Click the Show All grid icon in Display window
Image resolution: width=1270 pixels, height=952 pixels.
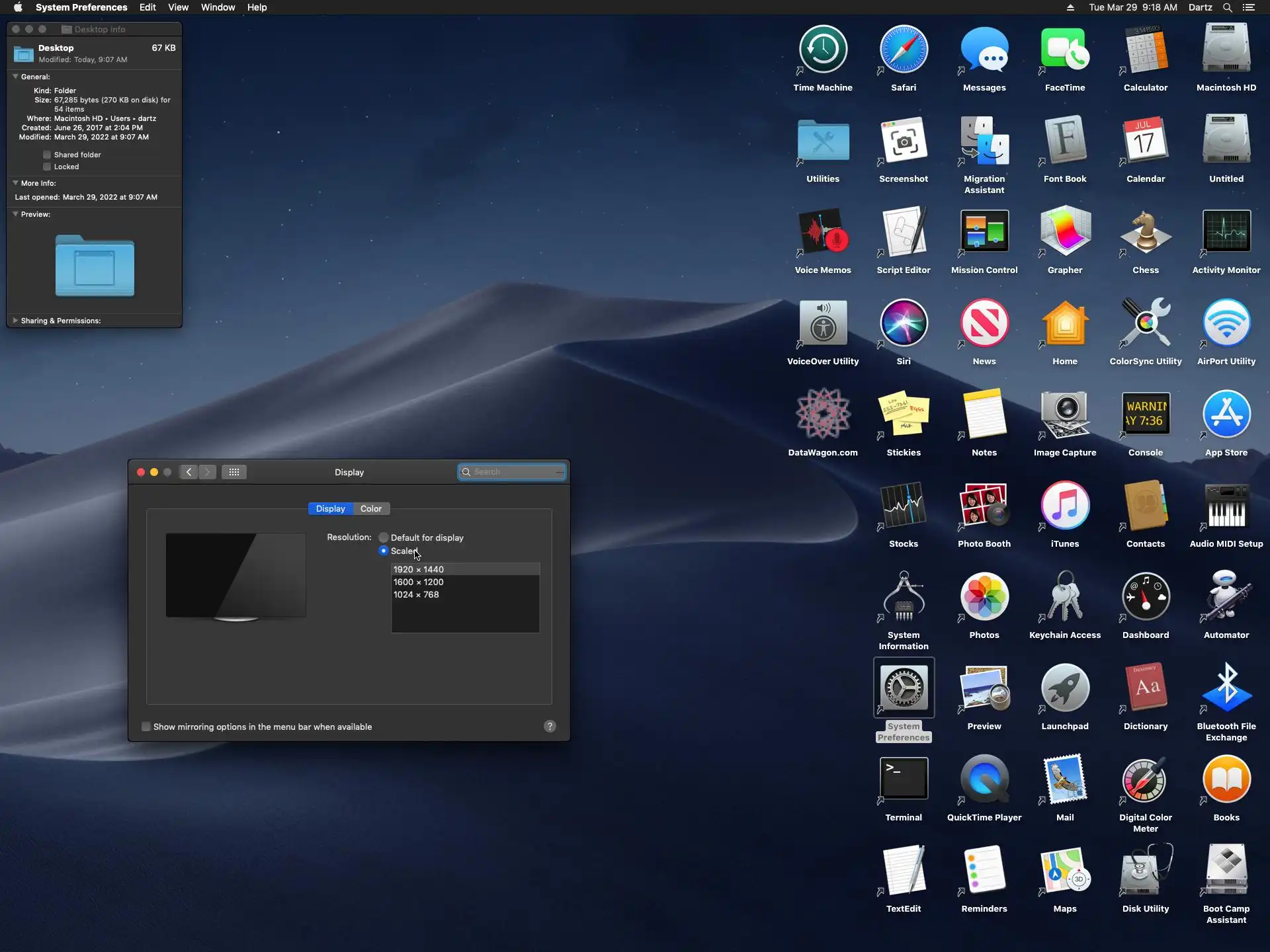click(x=233, y=472)
